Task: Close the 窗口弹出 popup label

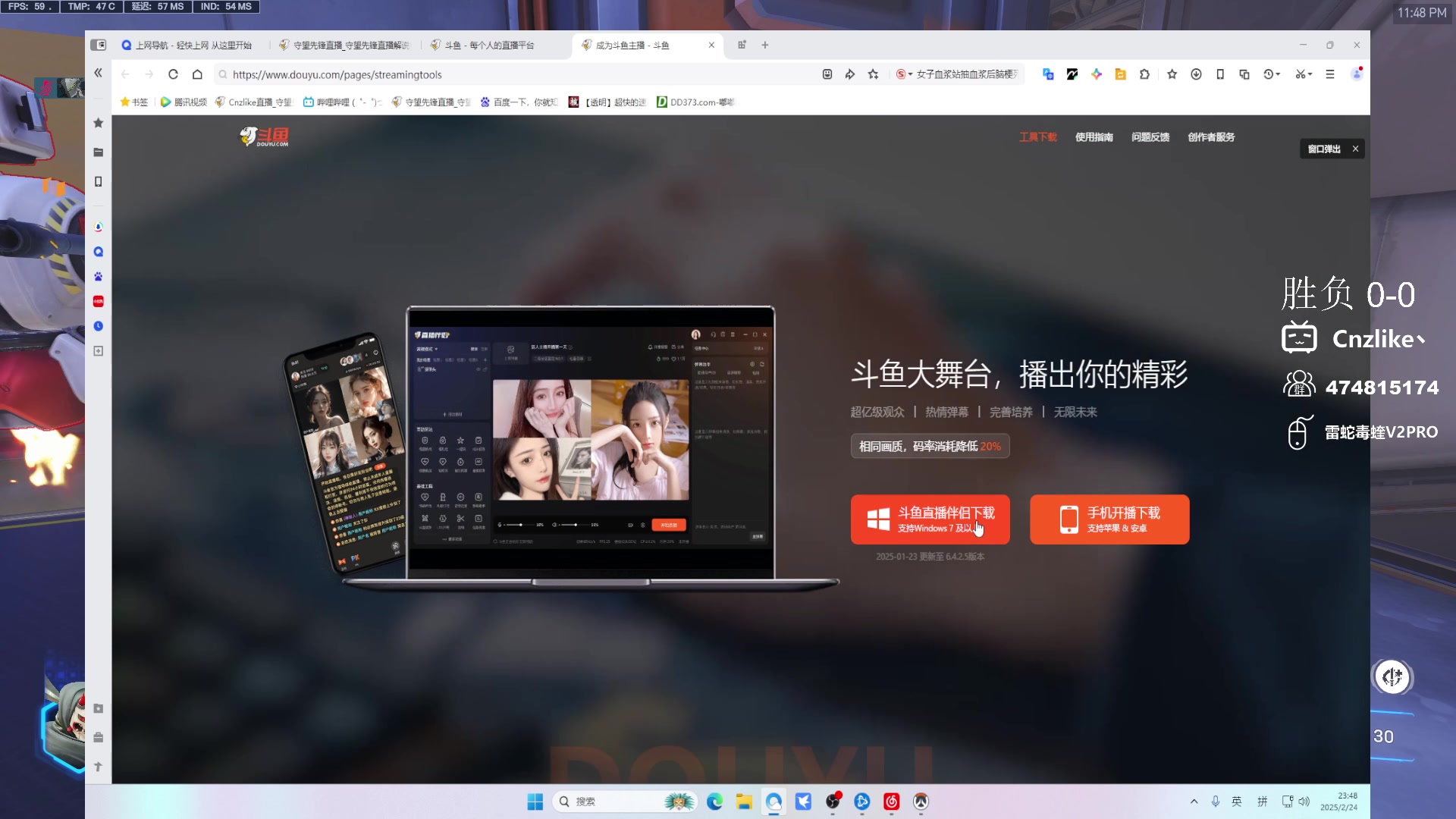Action: coord(1355,149)
